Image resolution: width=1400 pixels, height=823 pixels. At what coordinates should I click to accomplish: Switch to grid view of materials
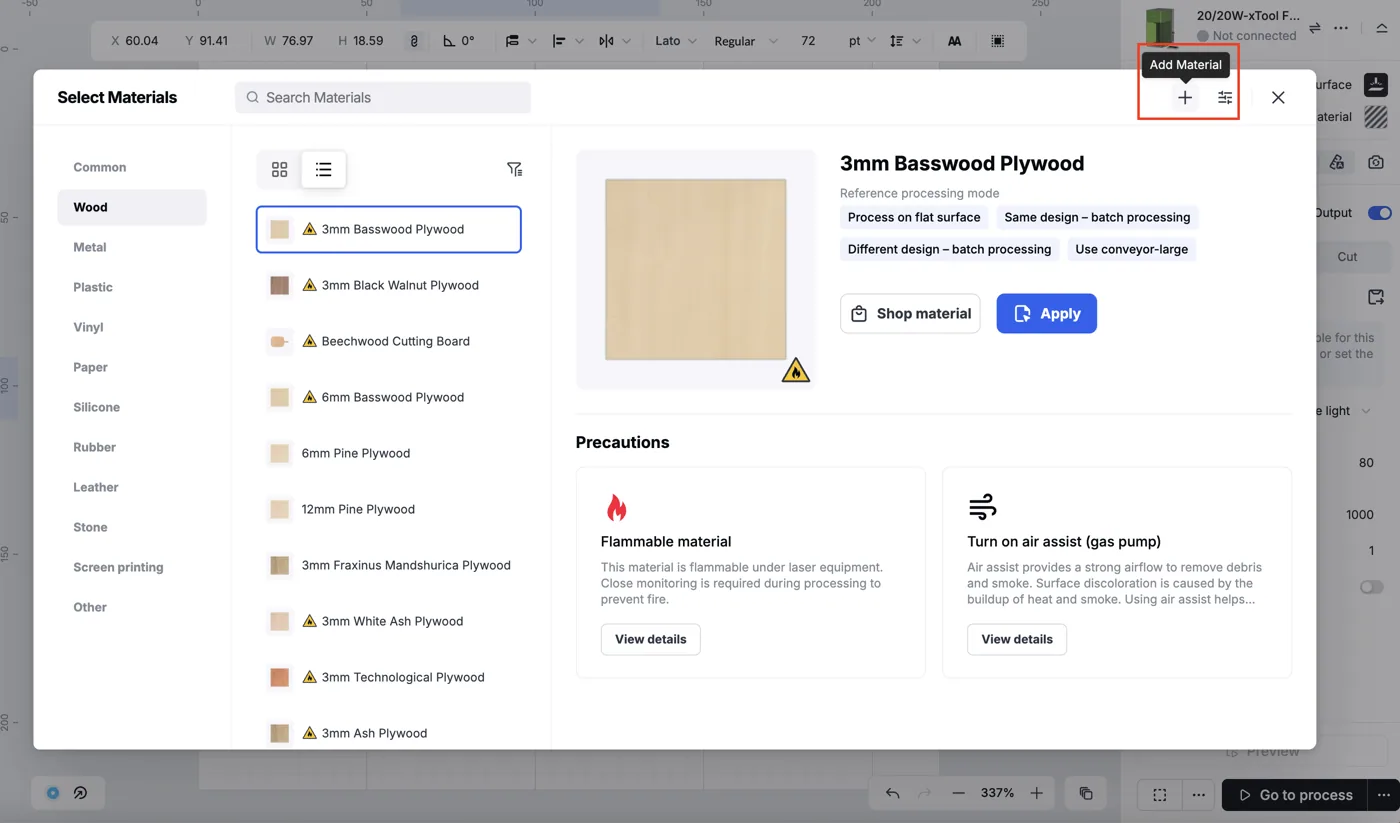pos(280,169)
